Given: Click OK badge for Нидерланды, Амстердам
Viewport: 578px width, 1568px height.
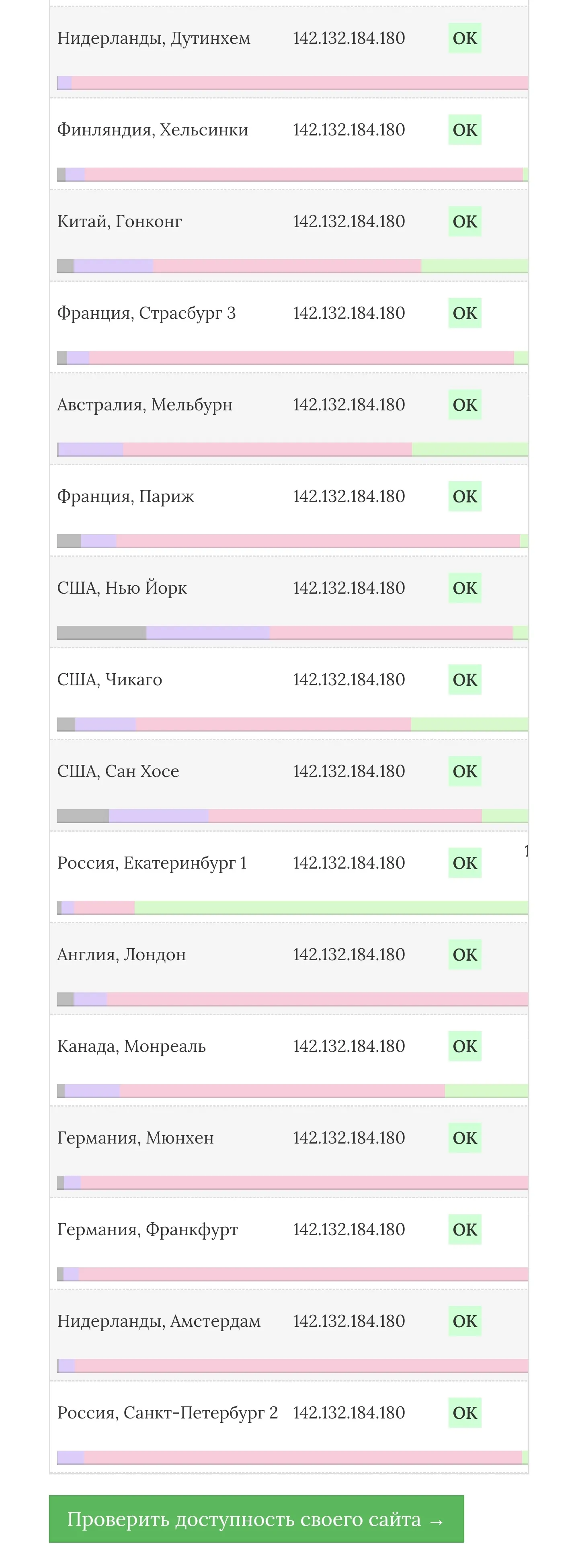Looking at the screenshot, I should [x=465, y=1321].
